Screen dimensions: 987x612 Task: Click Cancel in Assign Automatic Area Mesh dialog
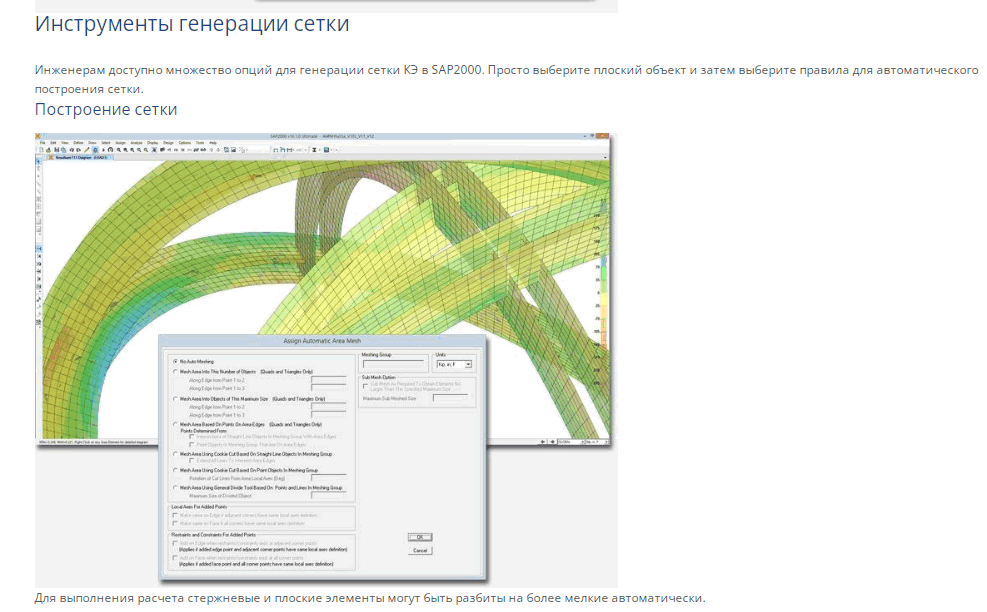tap(420, 550)
